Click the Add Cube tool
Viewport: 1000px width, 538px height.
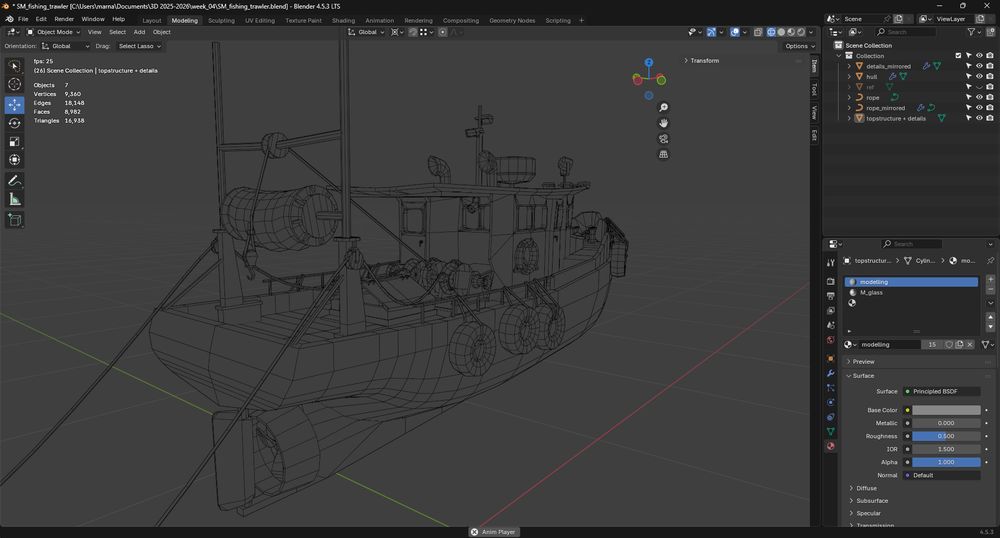(x=14, y=220)
